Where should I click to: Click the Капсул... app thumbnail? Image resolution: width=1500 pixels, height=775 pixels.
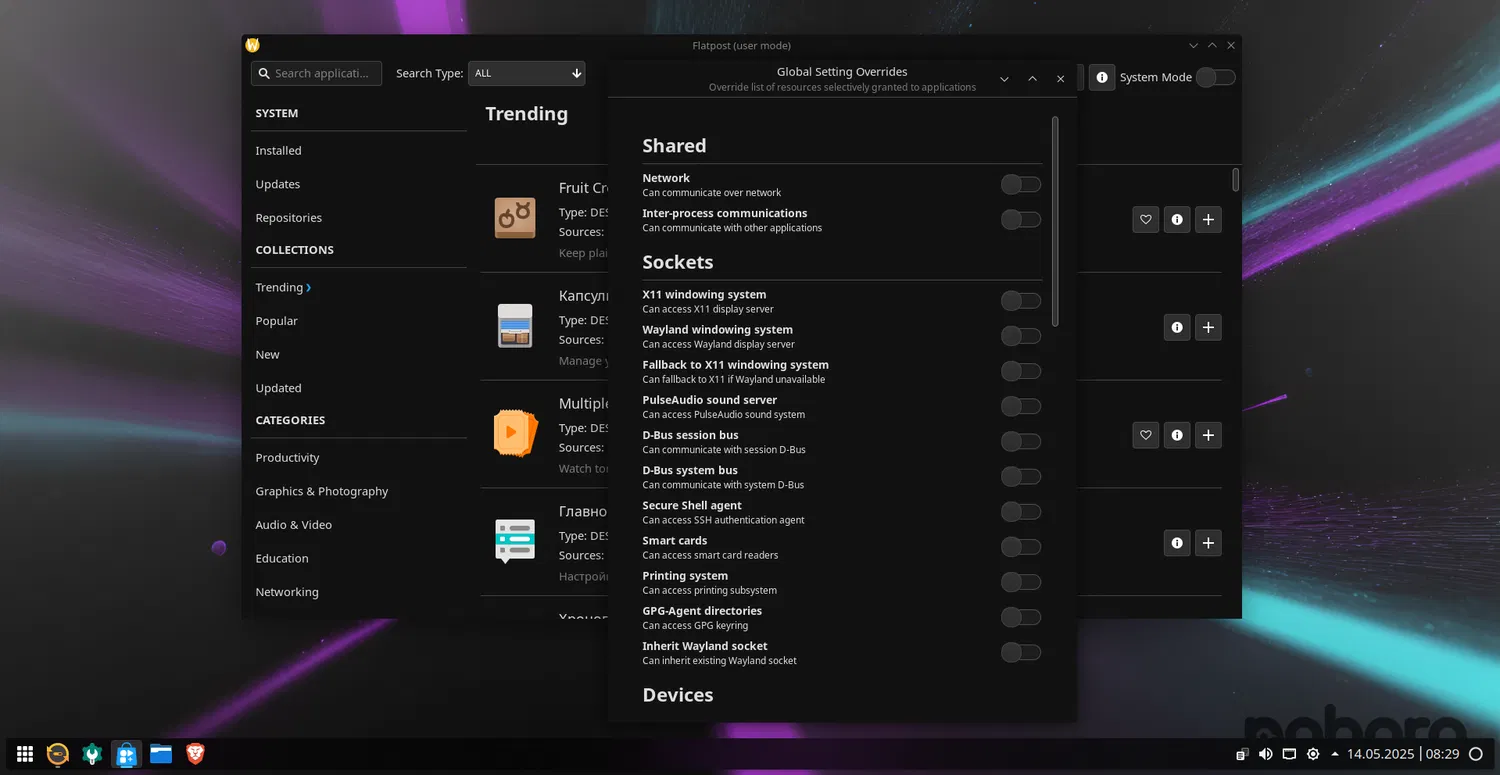pos(515,326)
